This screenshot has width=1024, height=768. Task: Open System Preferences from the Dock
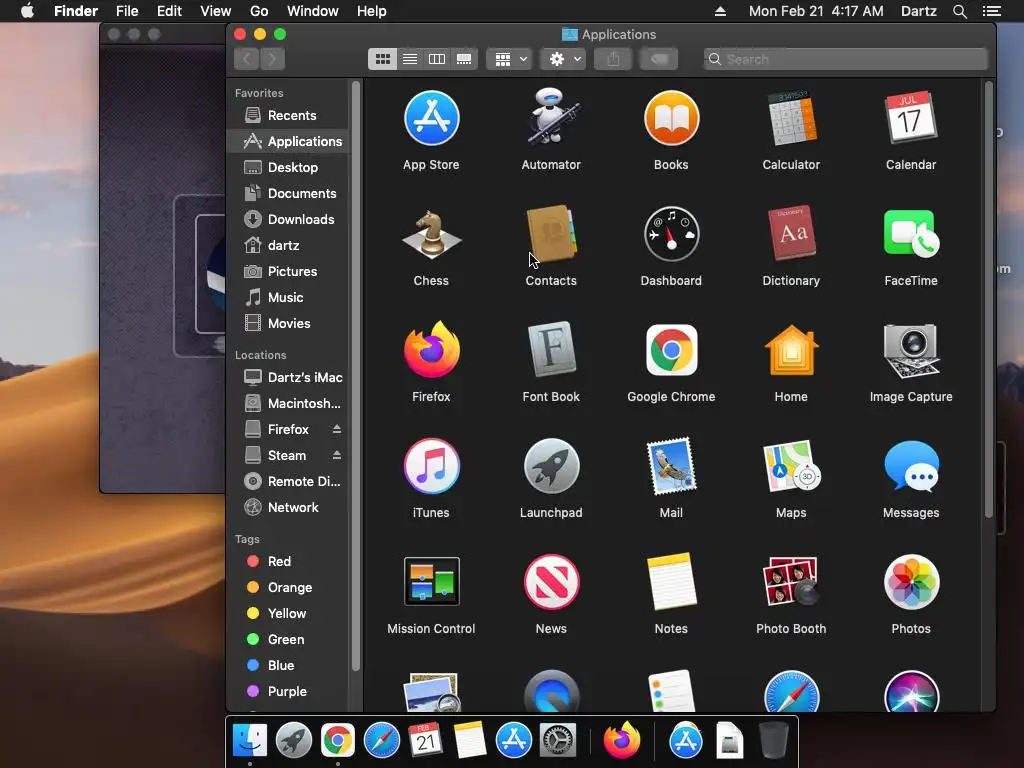pyautogui.click(x=557, y=741)
